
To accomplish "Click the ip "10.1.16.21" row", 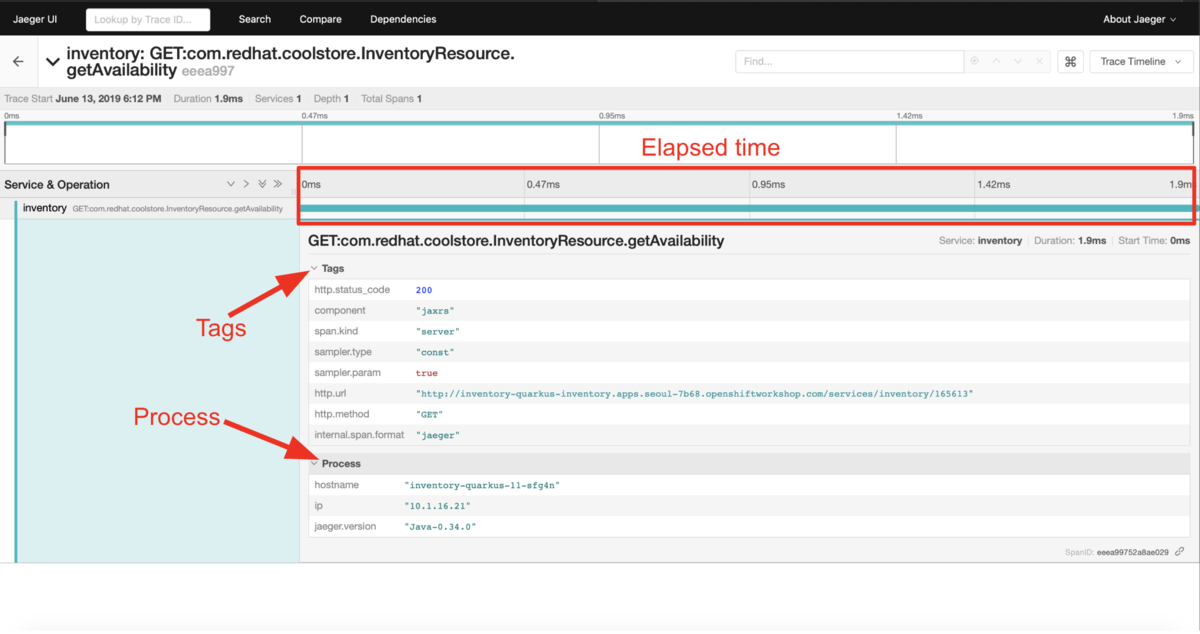I will (750, 505).
